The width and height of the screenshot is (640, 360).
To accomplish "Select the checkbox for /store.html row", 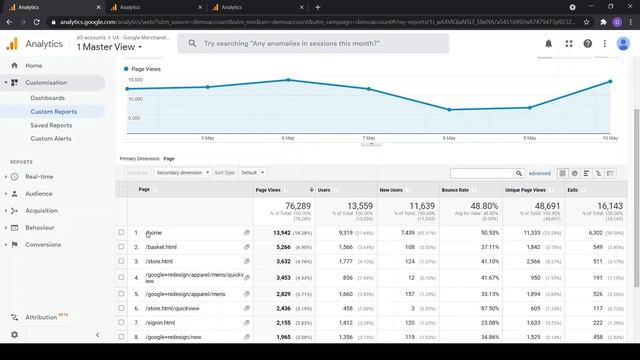I will 121,261.
